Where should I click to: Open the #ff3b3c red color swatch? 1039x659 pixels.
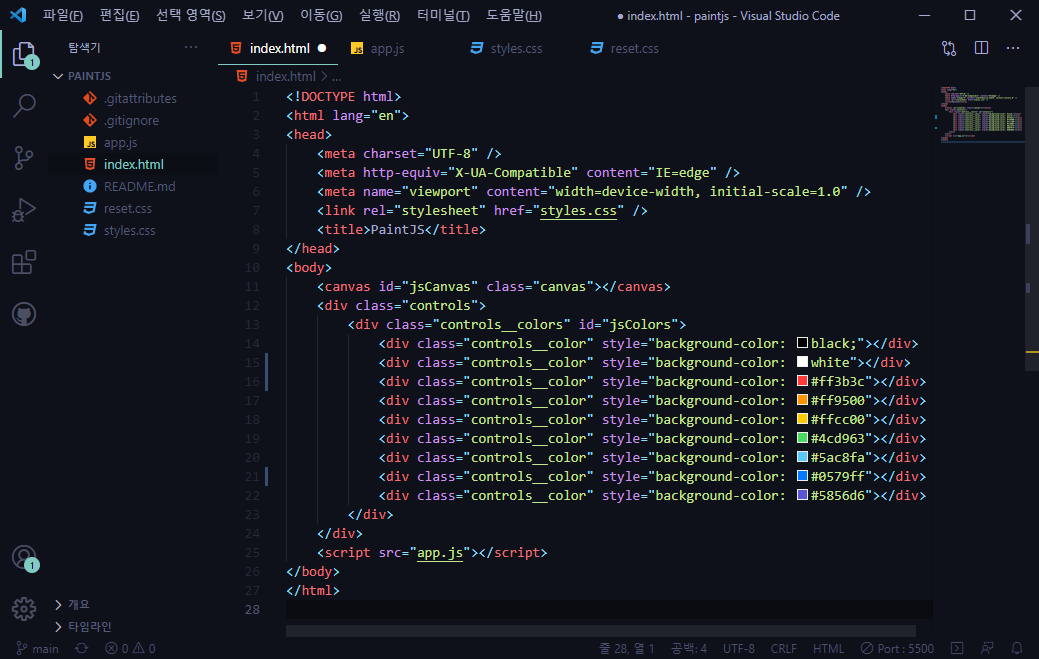tap(802, 381)
